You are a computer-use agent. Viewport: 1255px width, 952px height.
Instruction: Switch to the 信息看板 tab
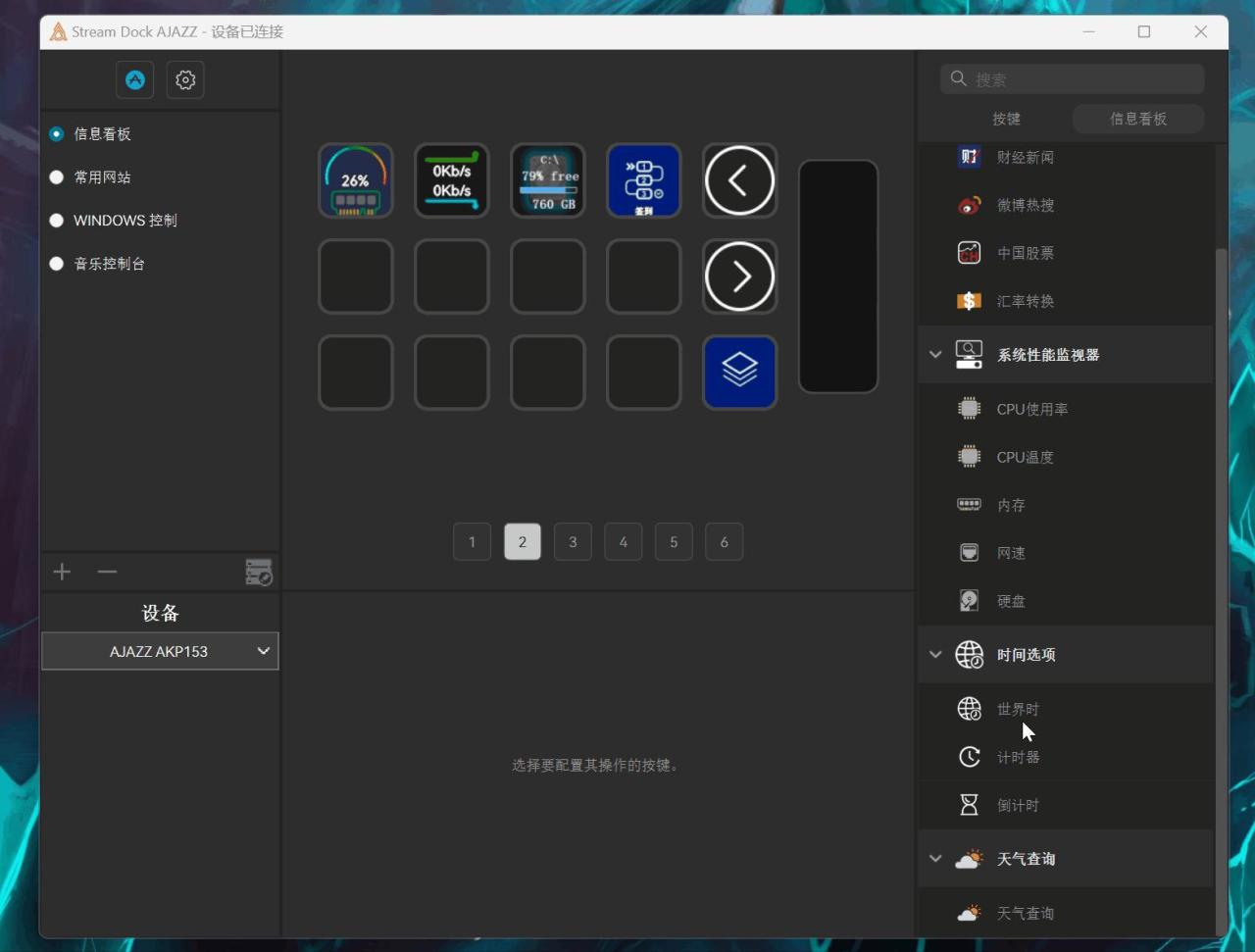(1138, 119)
